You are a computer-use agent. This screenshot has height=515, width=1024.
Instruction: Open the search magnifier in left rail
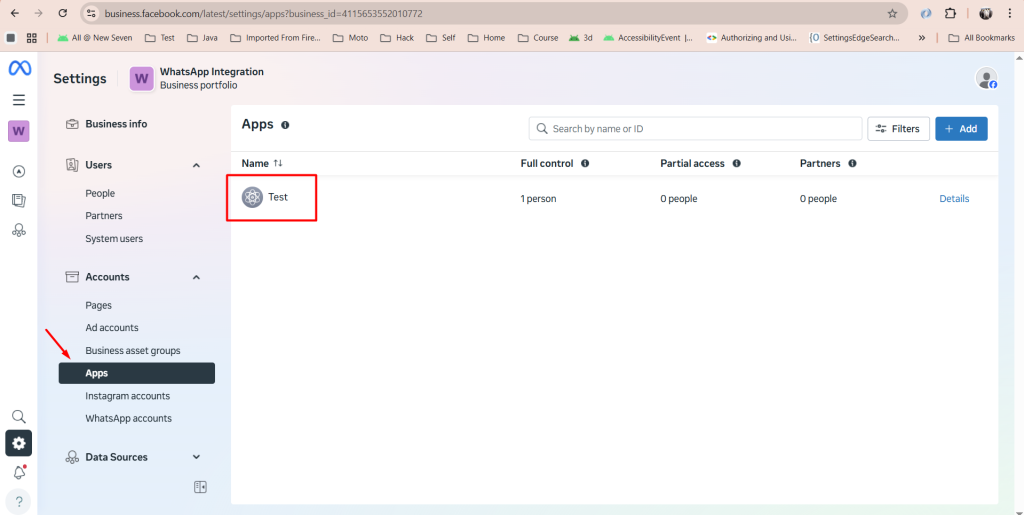(18, 416)
